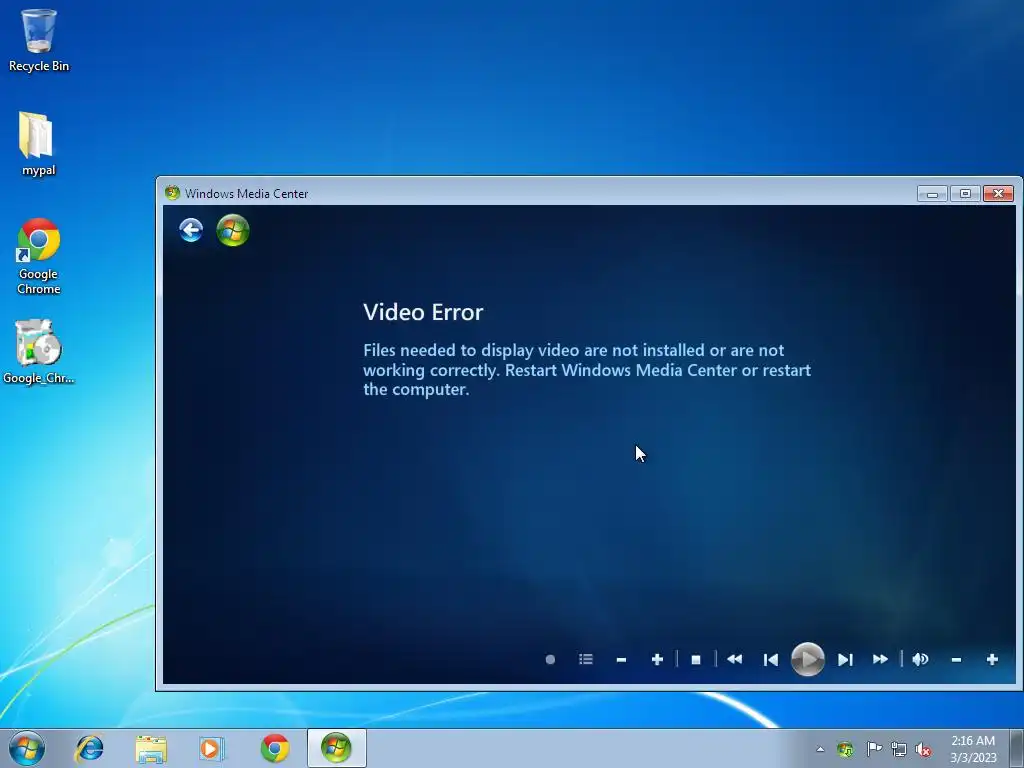Click the large Play button
1024x768 pixels.
808,660
